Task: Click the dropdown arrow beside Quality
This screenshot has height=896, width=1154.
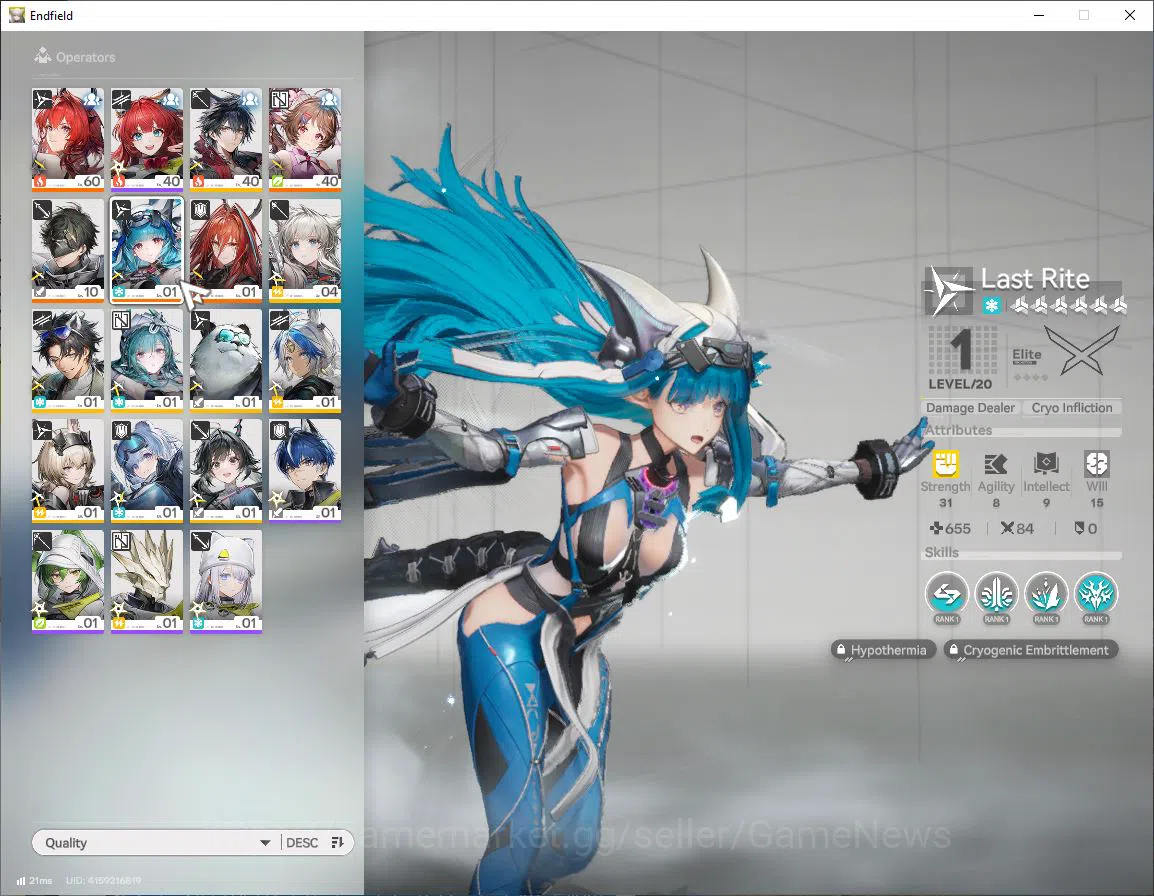Action: tap(265, 843)
